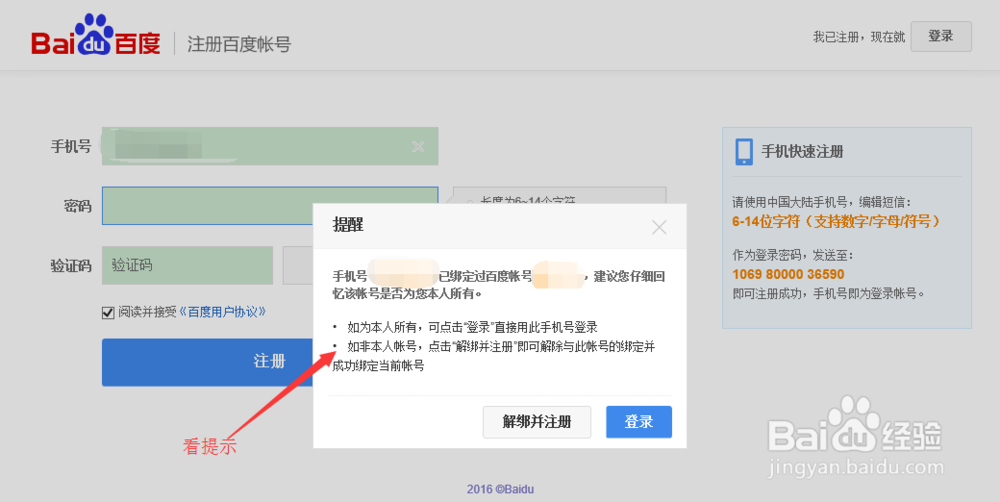The width and height of the screenshot is (1000, 502).
Task: Click the 我已注册，现在就 text
Action: (858, 37)
